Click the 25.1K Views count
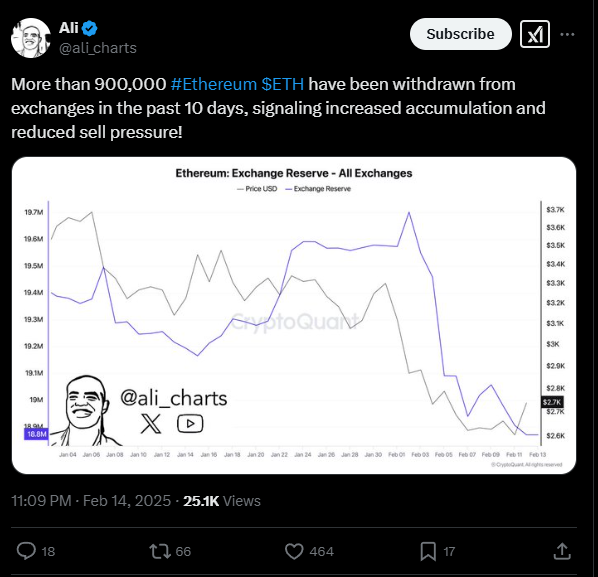Viewport: 598px width, 577px height. point(222,501)
